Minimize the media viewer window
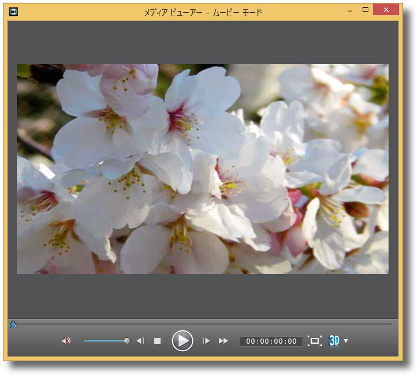Screen dimensions: 420x378 click(350, 11)
